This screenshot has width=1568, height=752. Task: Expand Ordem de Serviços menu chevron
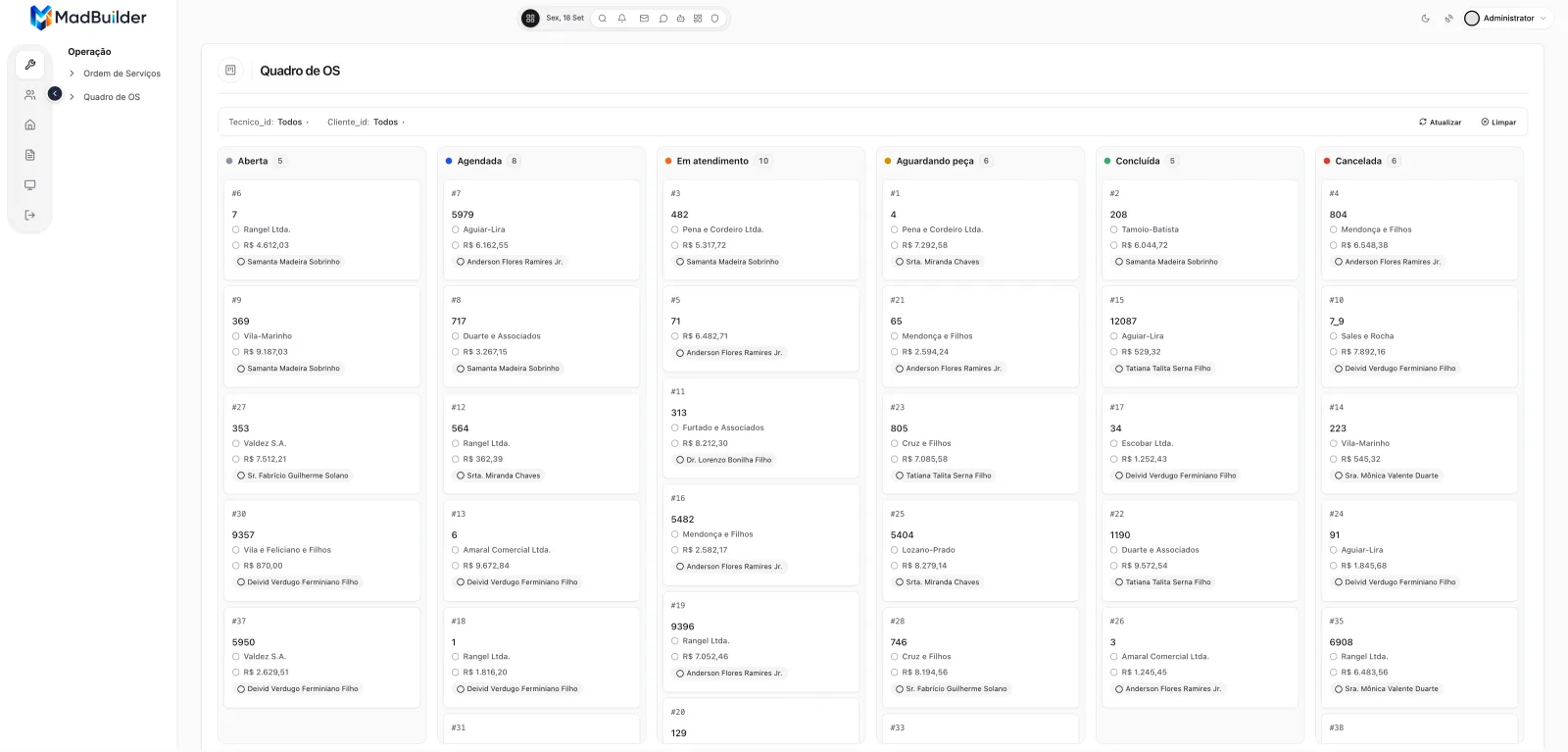pyautogui.click(x=72, y=74)
